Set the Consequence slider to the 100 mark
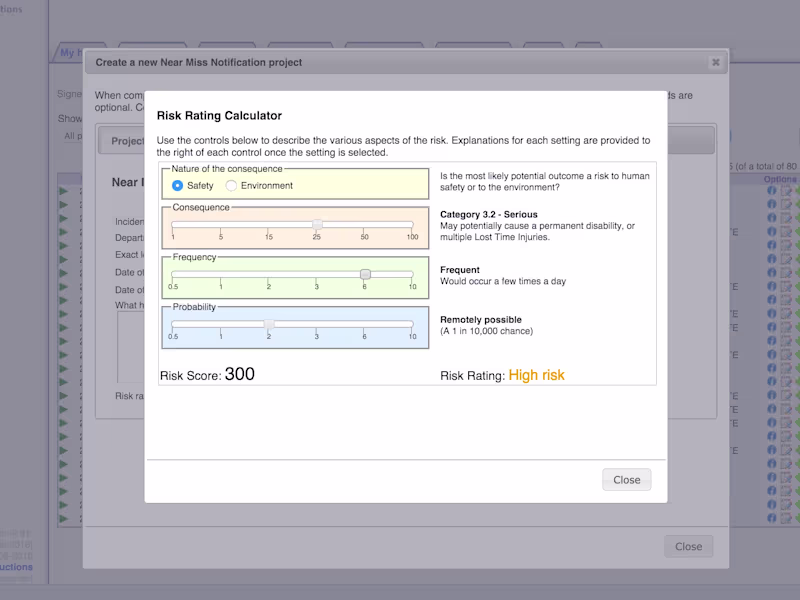800x600 pixels. (x=412, y=224)
